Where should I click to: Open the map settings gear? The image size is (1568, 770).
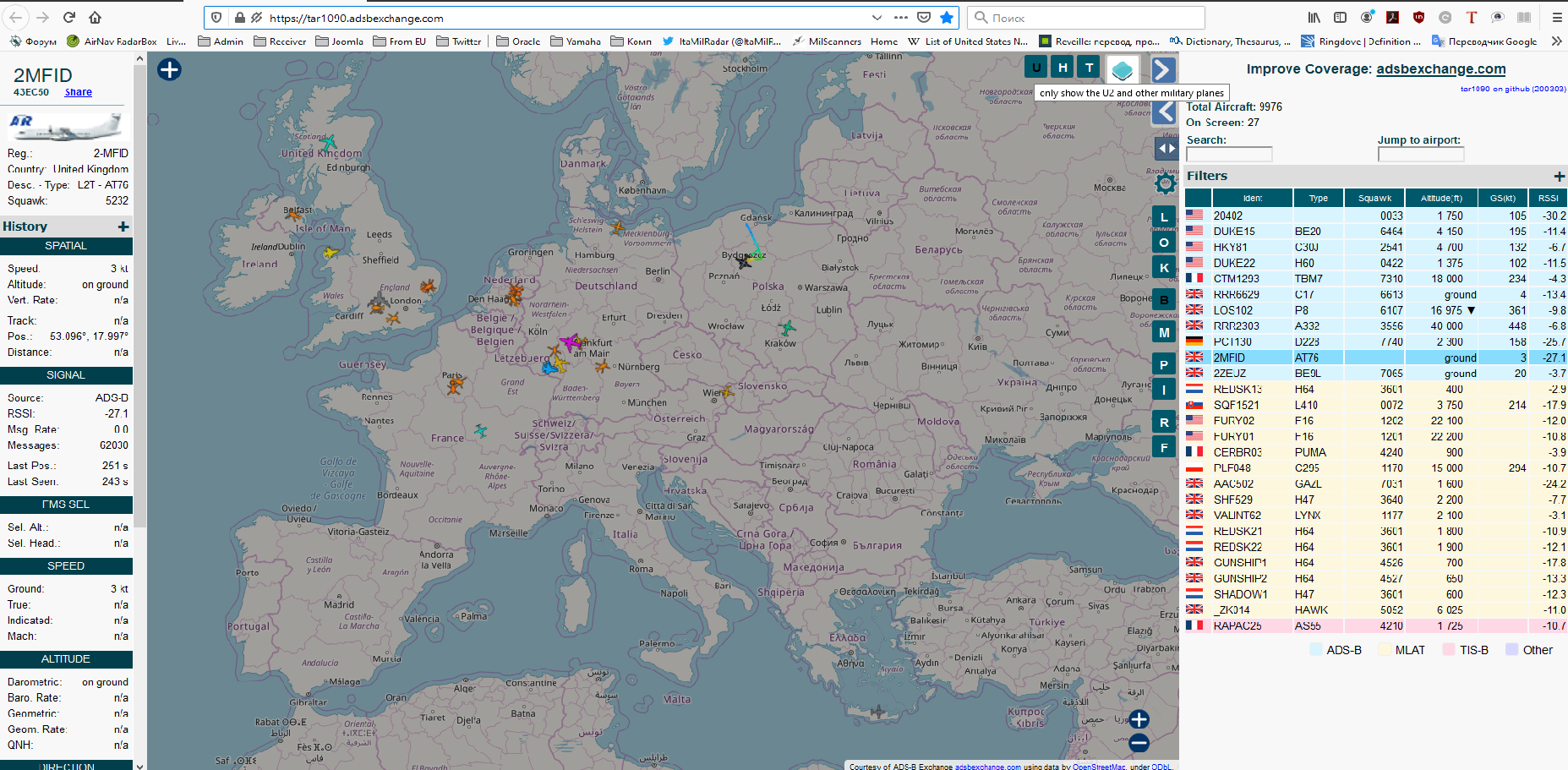[x=1165, y=183]
